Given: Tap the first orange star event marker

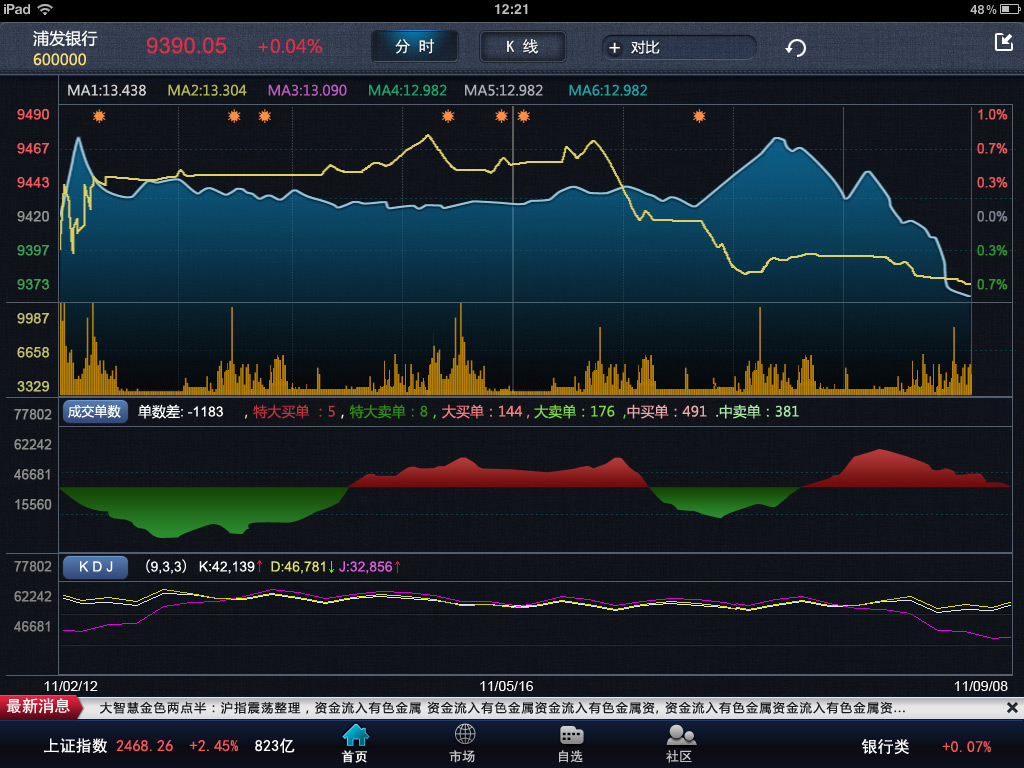Looking at the screenshot, I should (99, 116).
